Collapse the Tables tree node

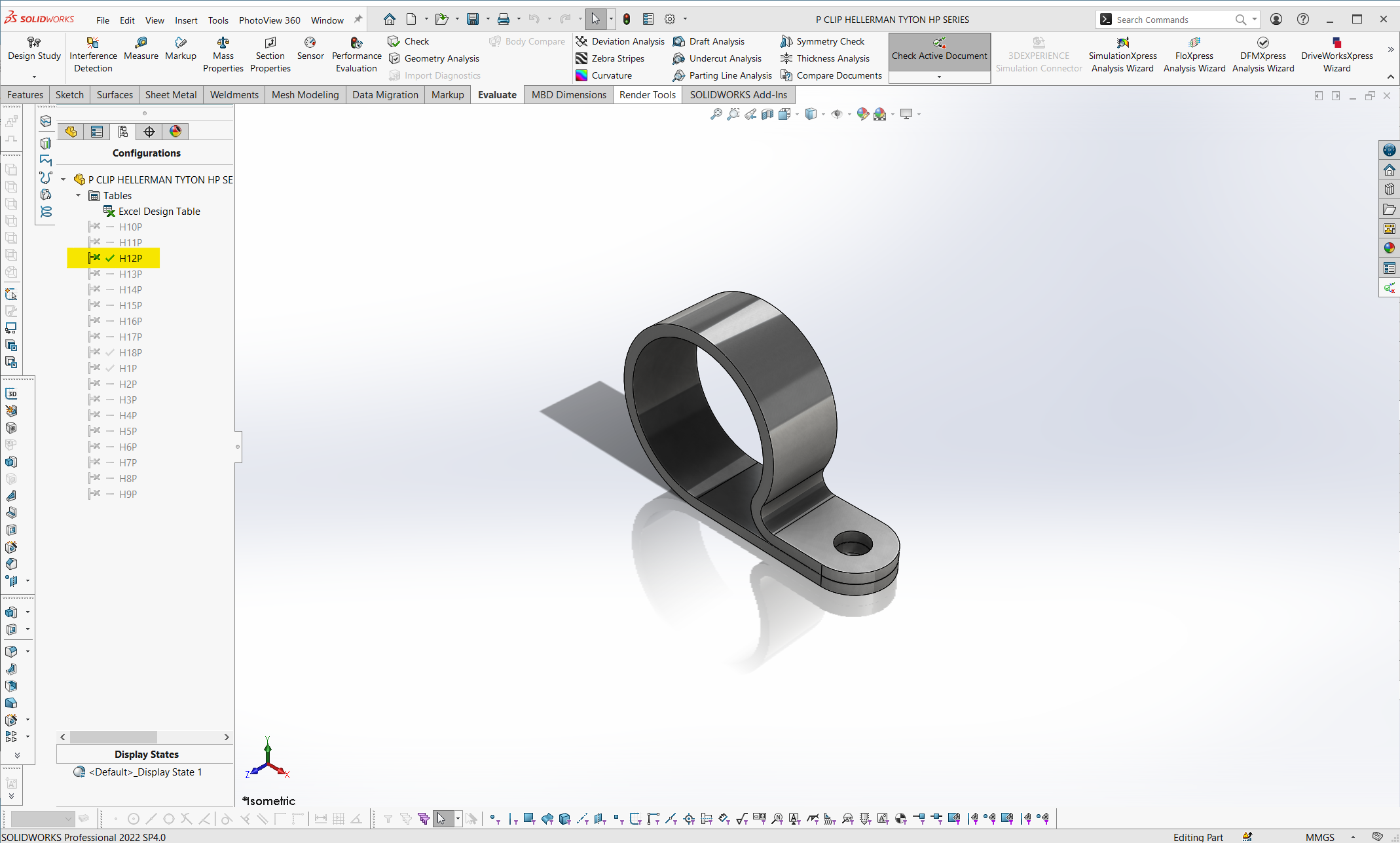coord(79,195)
